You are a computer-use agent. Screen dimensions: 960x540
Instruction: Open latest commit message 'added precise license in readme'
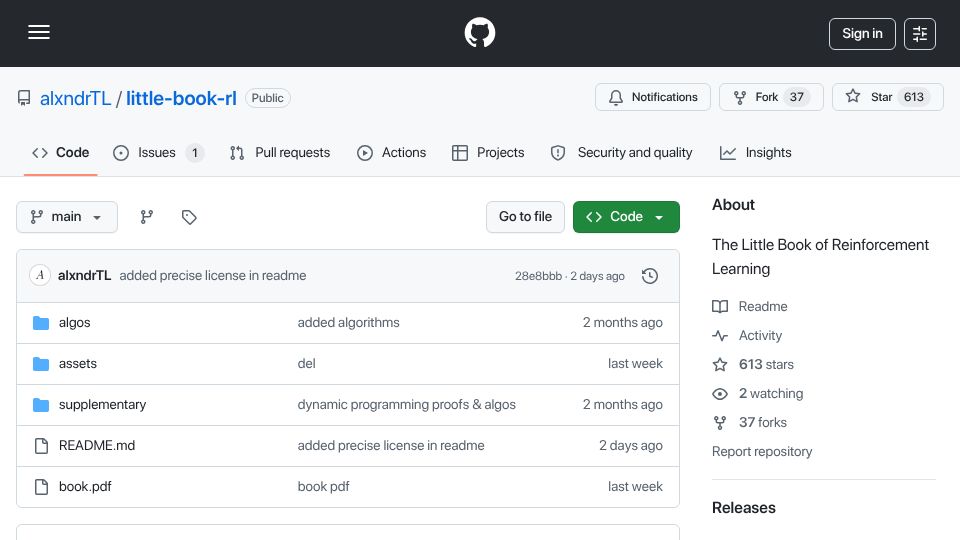pos(212,276)
